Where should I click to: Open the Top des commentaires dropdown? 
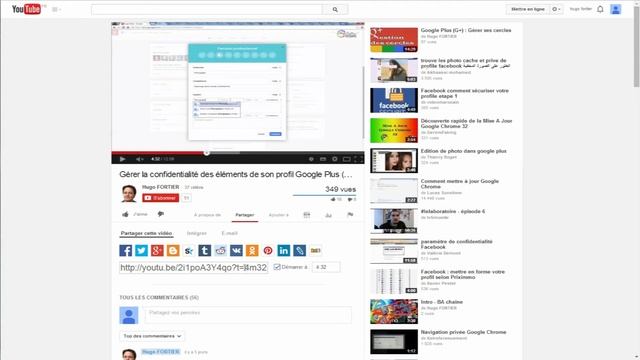[x=152, y=336]
